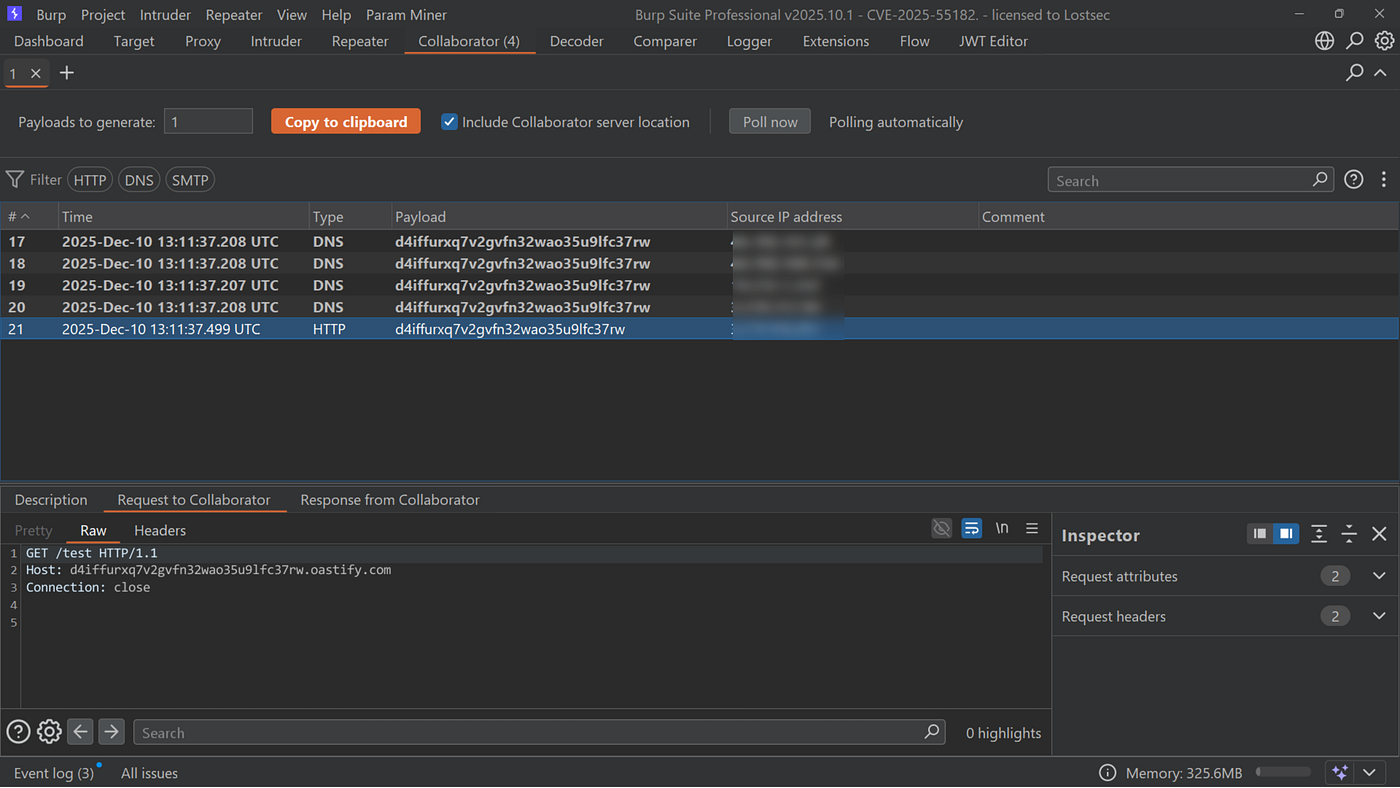Switch to the Description tab

(x=51, y=500)
